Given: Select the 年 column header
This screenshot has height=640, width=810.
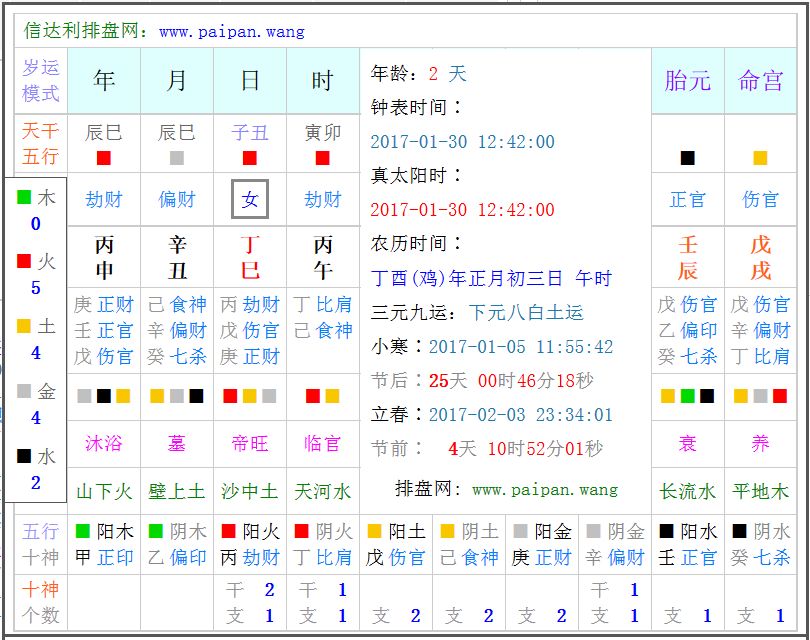Looking at the screenshot, I should click(x=104, y=81).
